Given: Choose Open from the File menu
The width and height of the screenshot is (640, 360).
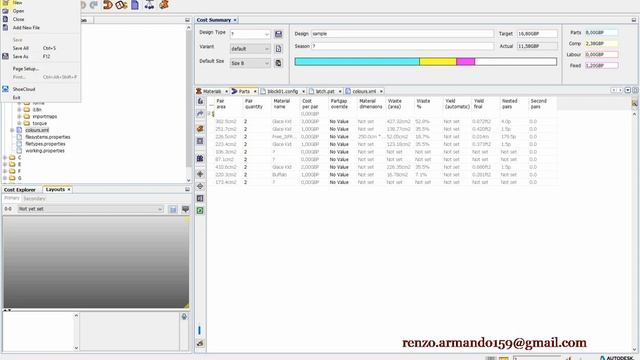Looking at the screenshot, I should (x=18, y=11).
